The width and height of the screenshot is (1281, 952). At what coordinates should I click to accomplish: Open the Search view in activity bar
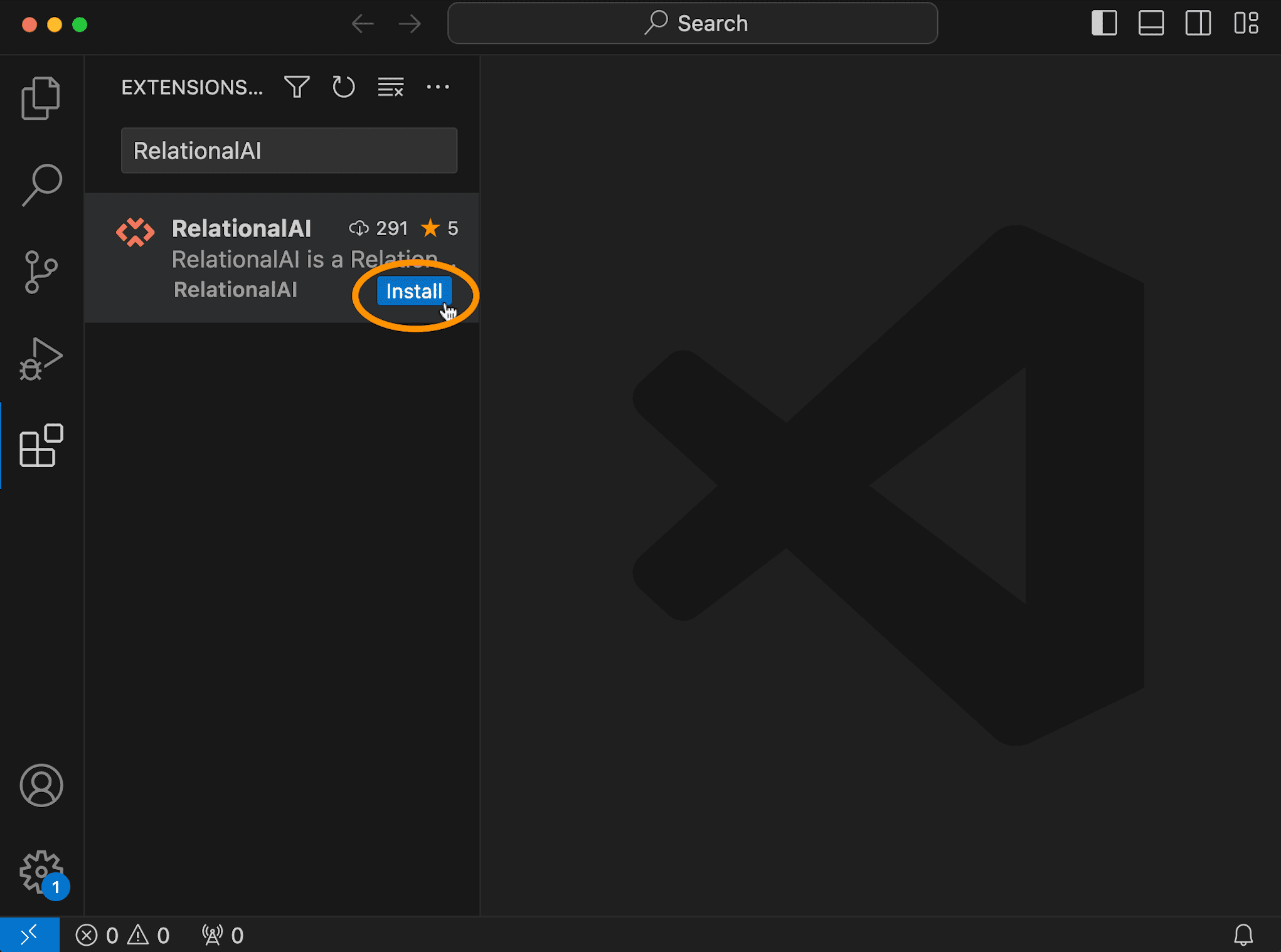[41, 185]
